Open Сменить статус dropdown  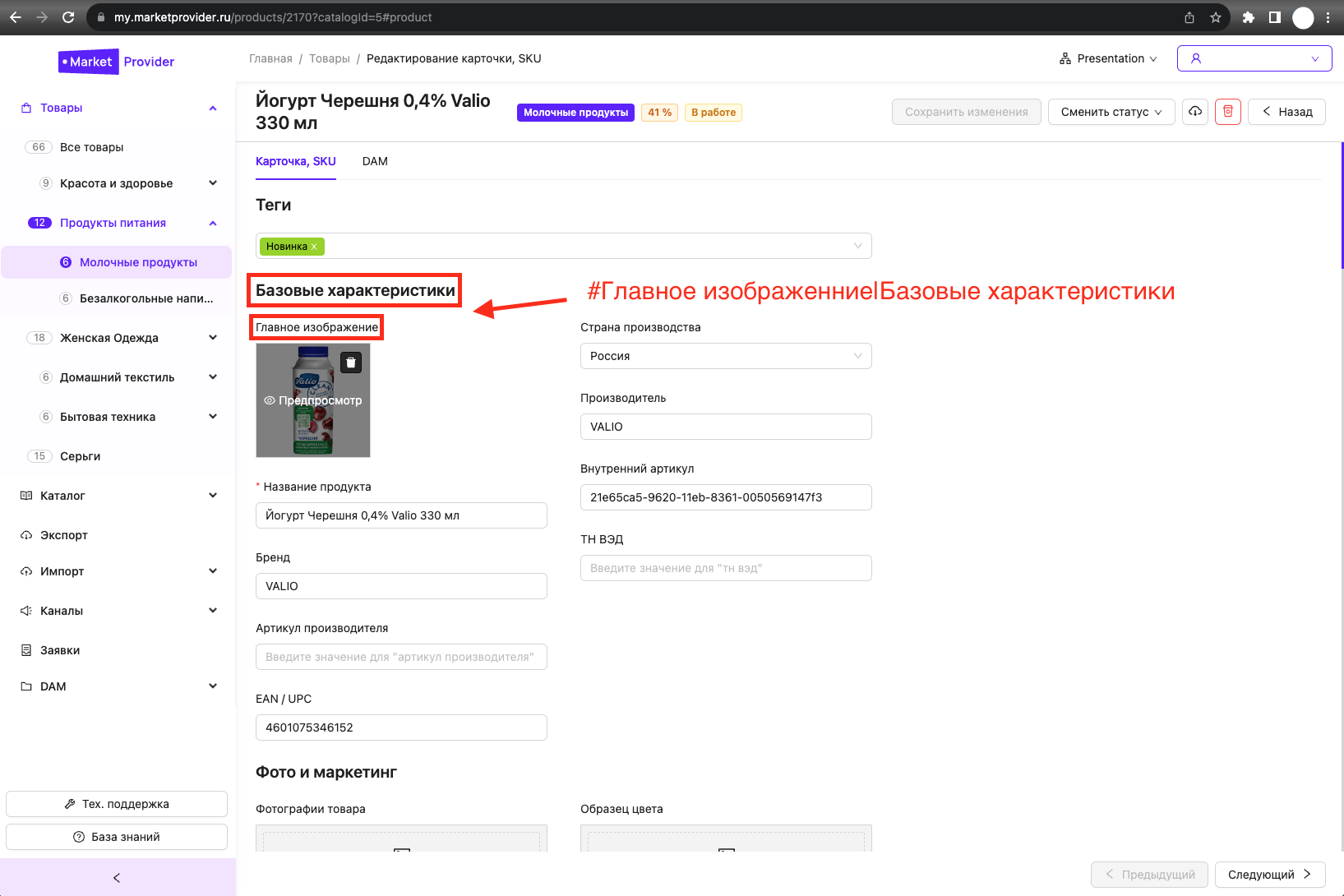(x=1111, y=112)
